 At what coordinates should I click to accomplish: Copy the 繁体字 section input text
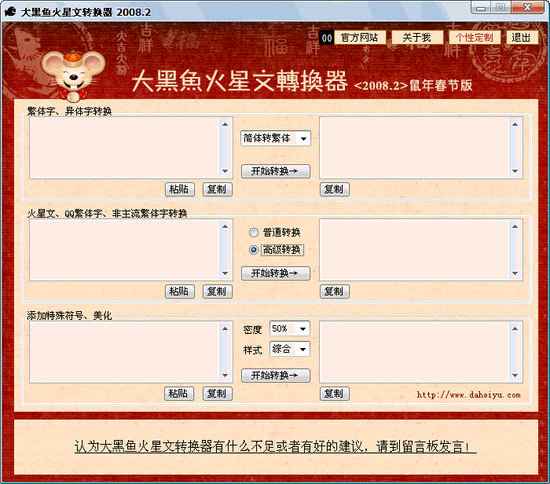[x=217, y=189]
